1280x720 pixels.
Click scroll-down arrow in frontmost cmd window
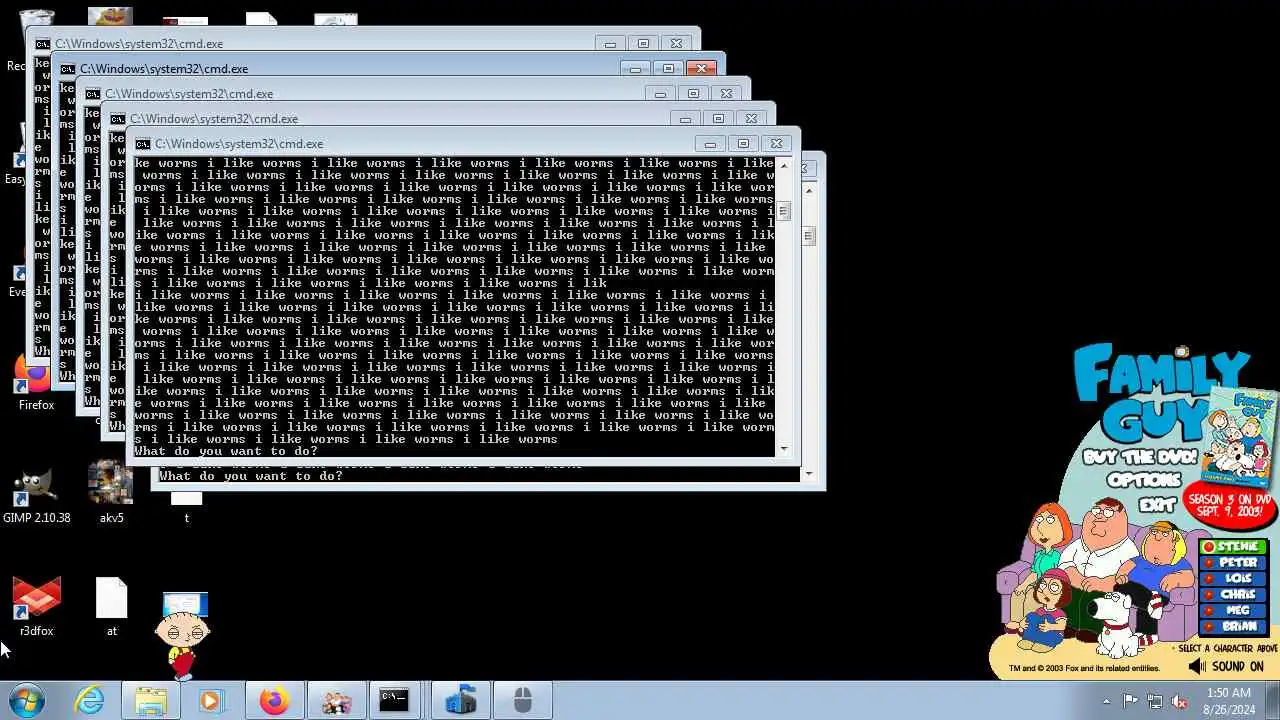784,450
